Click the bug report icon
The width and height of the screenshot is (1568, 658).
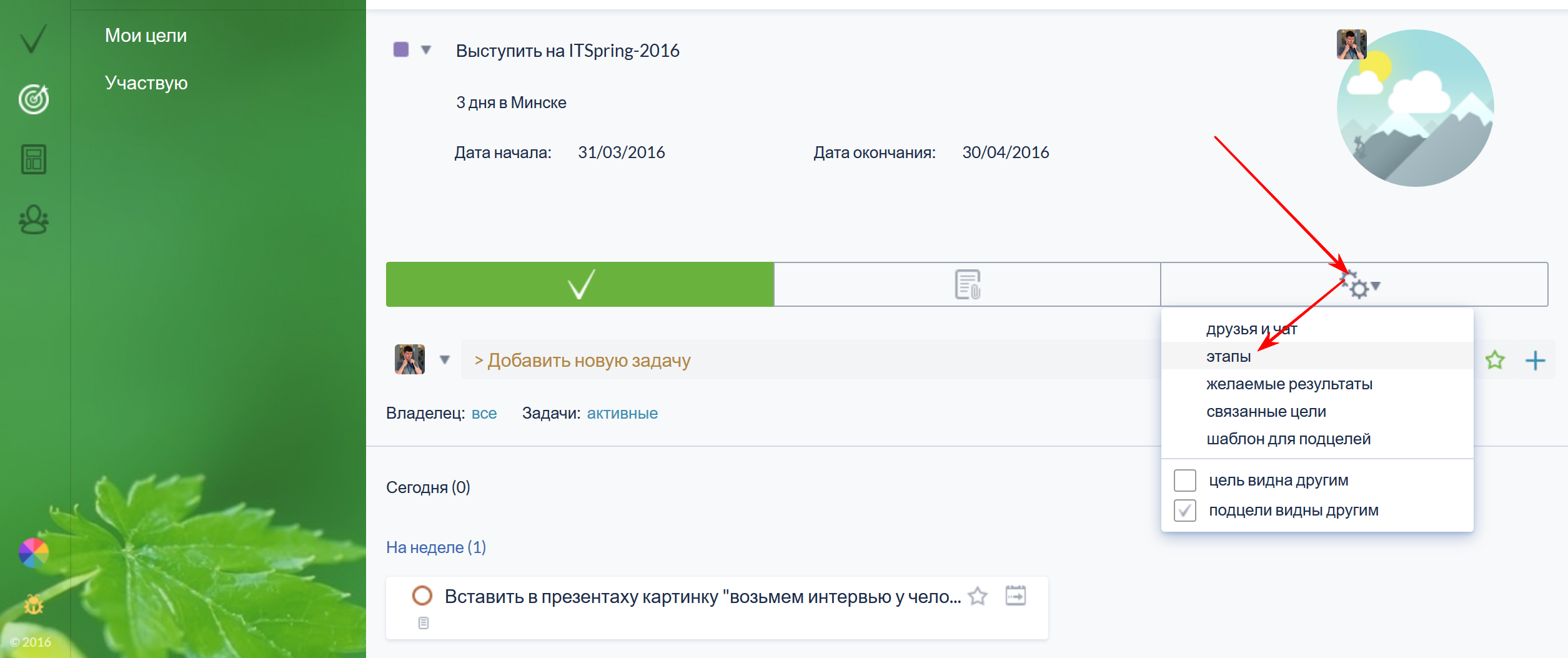34,604
